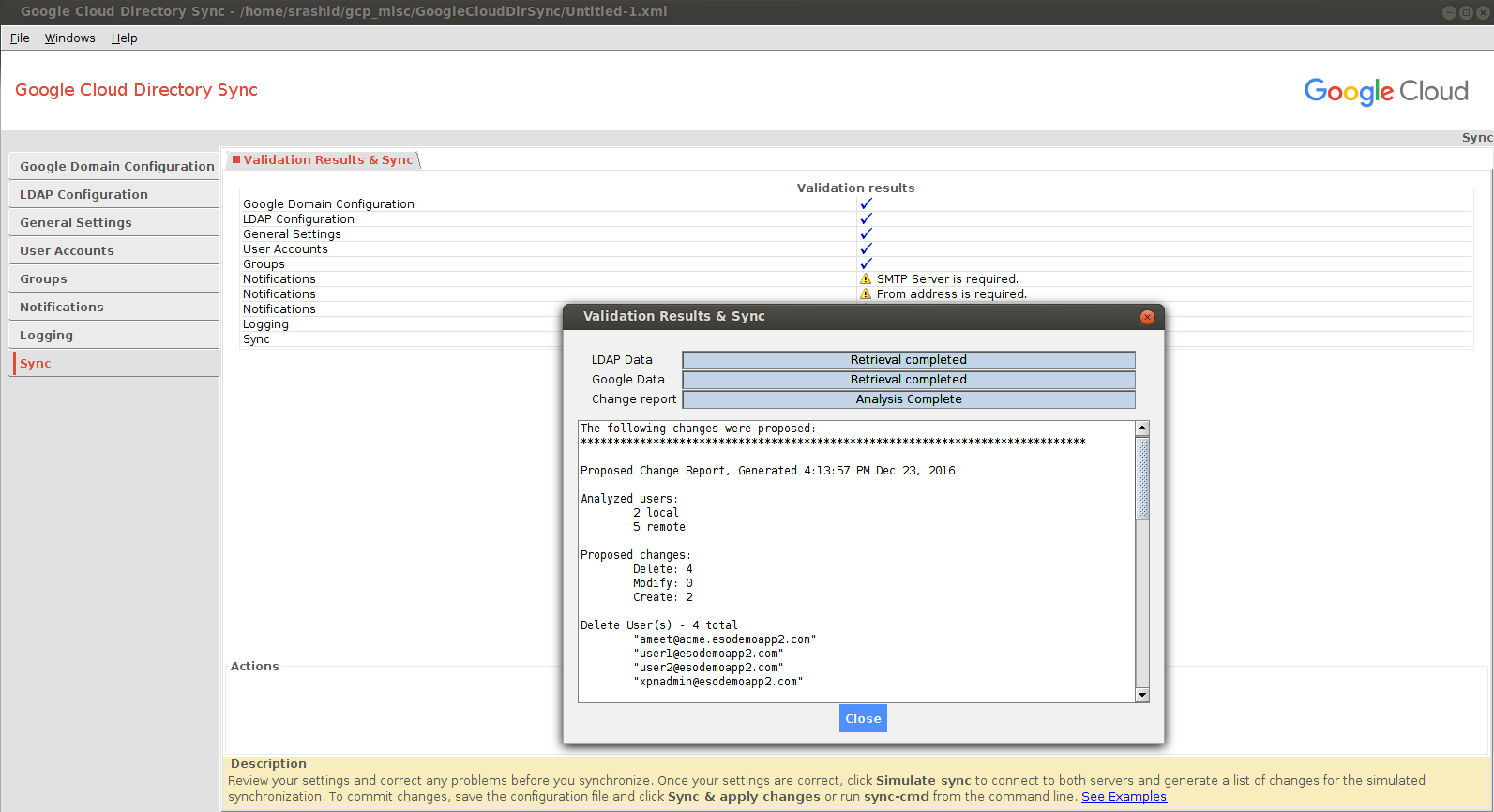This screenshot has height=812, width=1494.
Task: Click the "Delete User(s) - 4 total" heading
Action: point(659,625)
